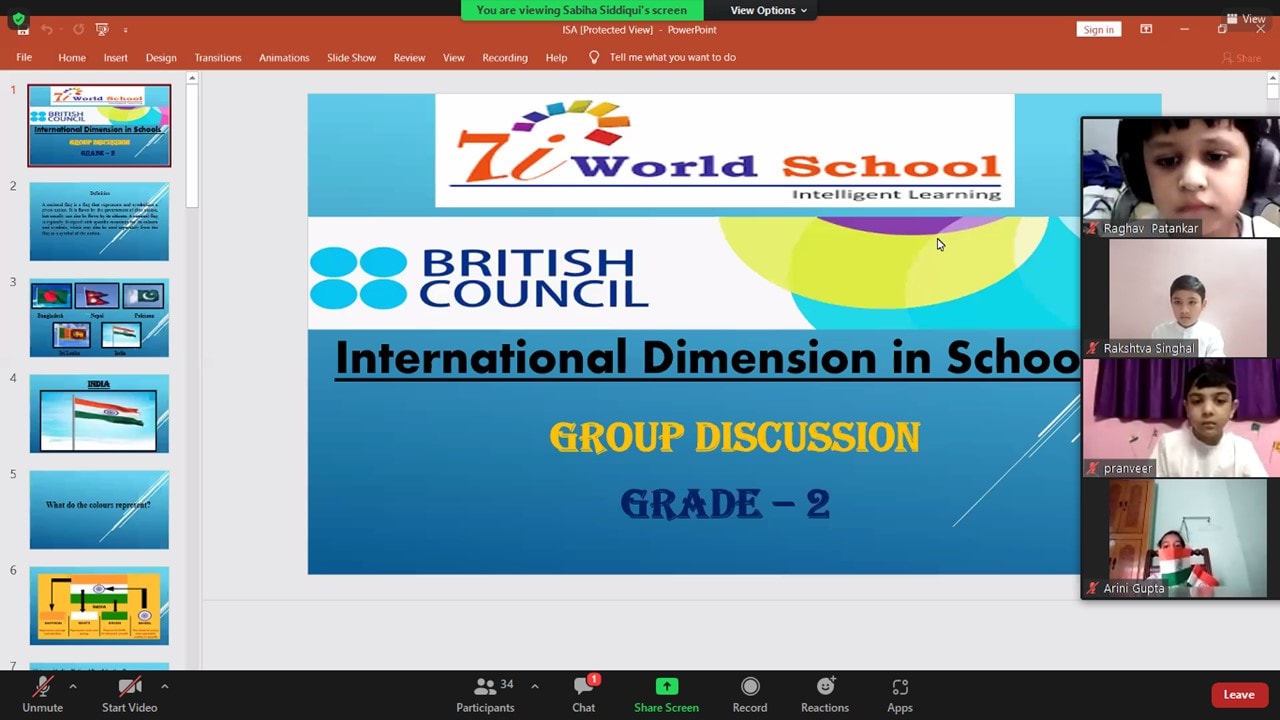The image size is (1280, 720).
Task: Switch to the Review tab
Action: click(409, 57)
